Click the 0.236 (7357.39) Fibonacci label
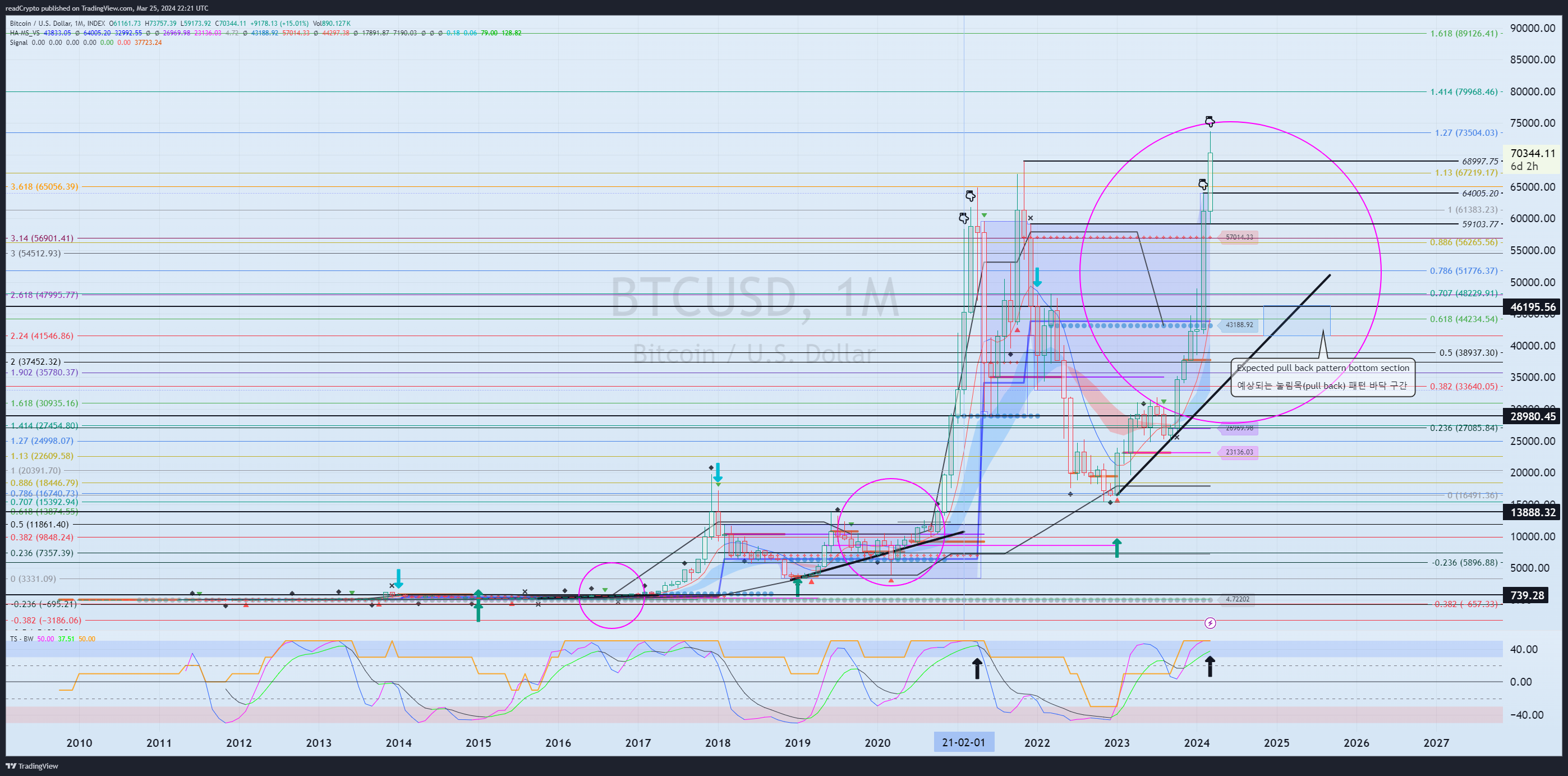Image resolution: width=1568 pixels, height=776 pixels. (42, 553)
